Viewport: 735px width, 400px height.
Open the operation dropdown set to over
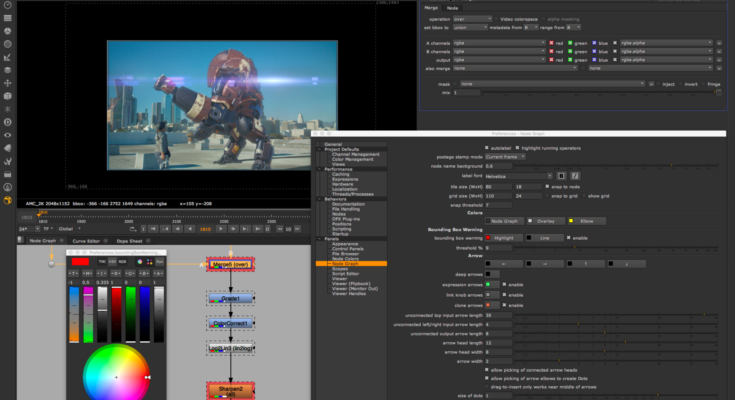[x=472, y=19]
